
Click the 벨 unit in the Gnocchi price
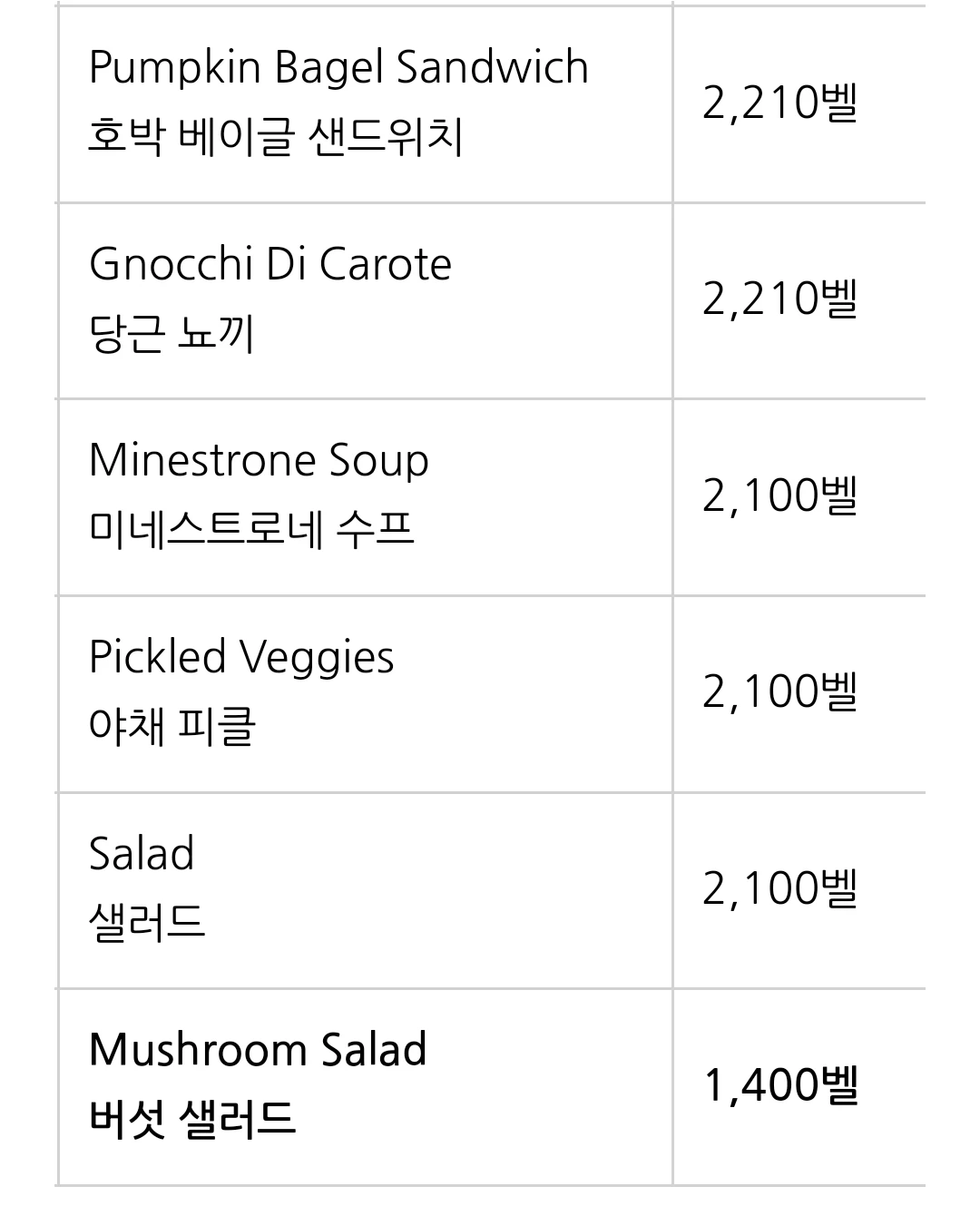tap(839, 298)
